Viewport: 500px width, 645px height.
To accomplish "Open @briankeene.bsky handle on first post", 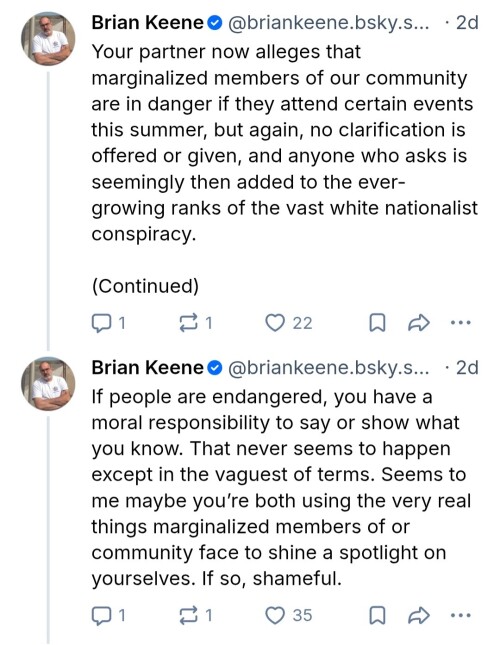I will (x=329, y=23).
